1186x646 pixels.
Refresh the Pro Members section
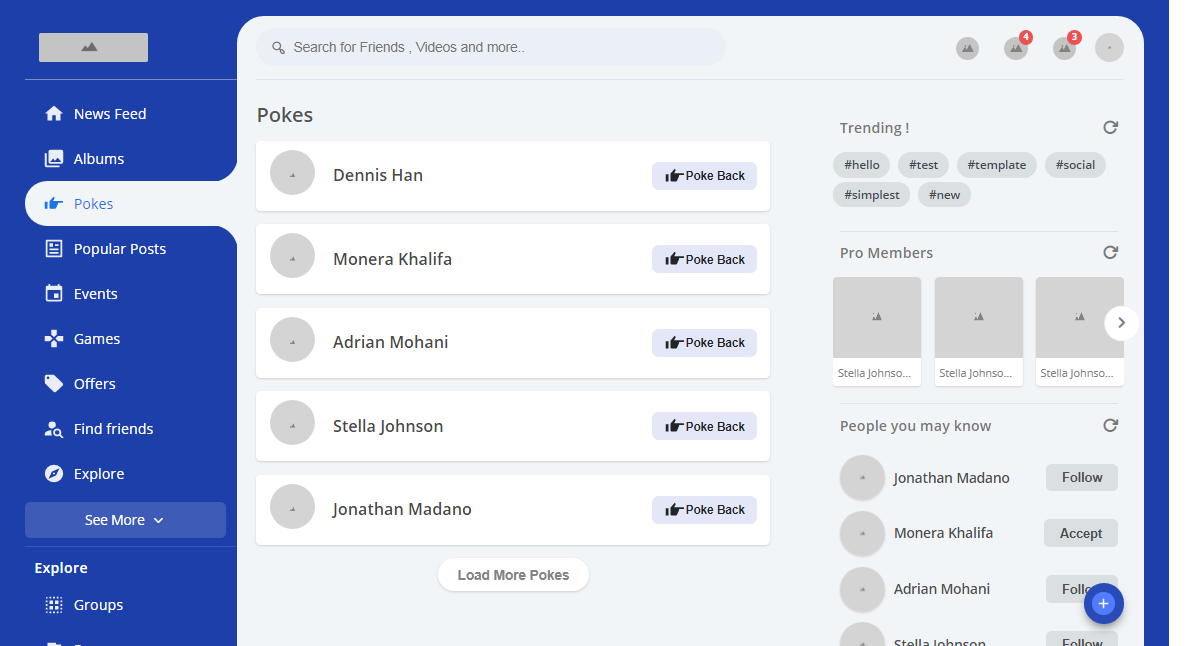tap(1110, 253)
